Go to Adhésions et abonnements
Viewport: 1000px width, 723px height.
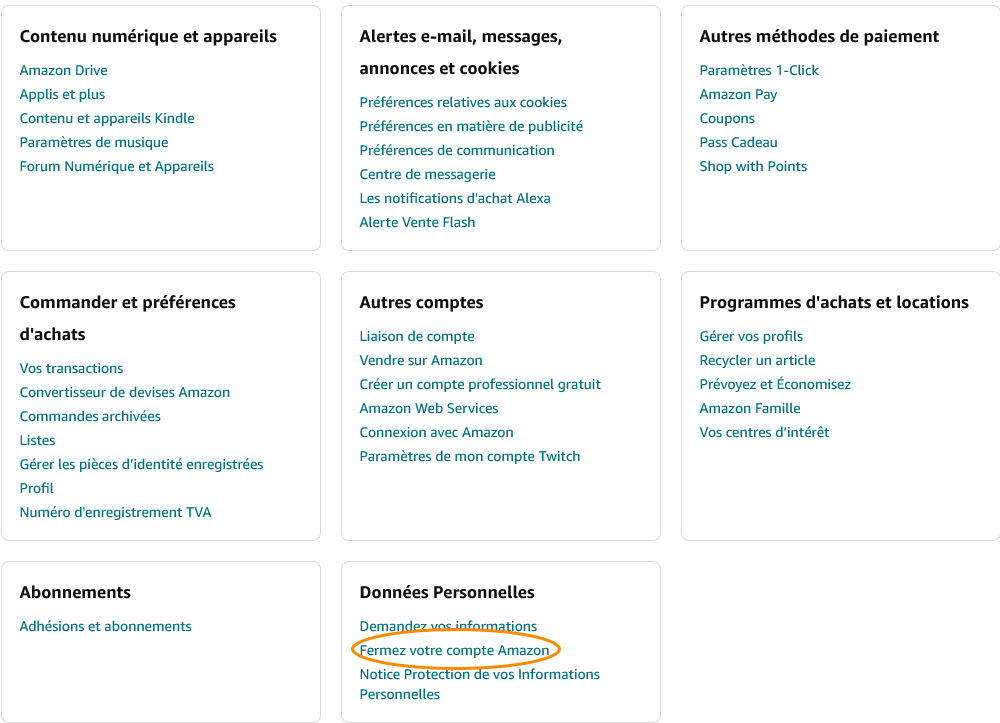[x=105, y=626]
